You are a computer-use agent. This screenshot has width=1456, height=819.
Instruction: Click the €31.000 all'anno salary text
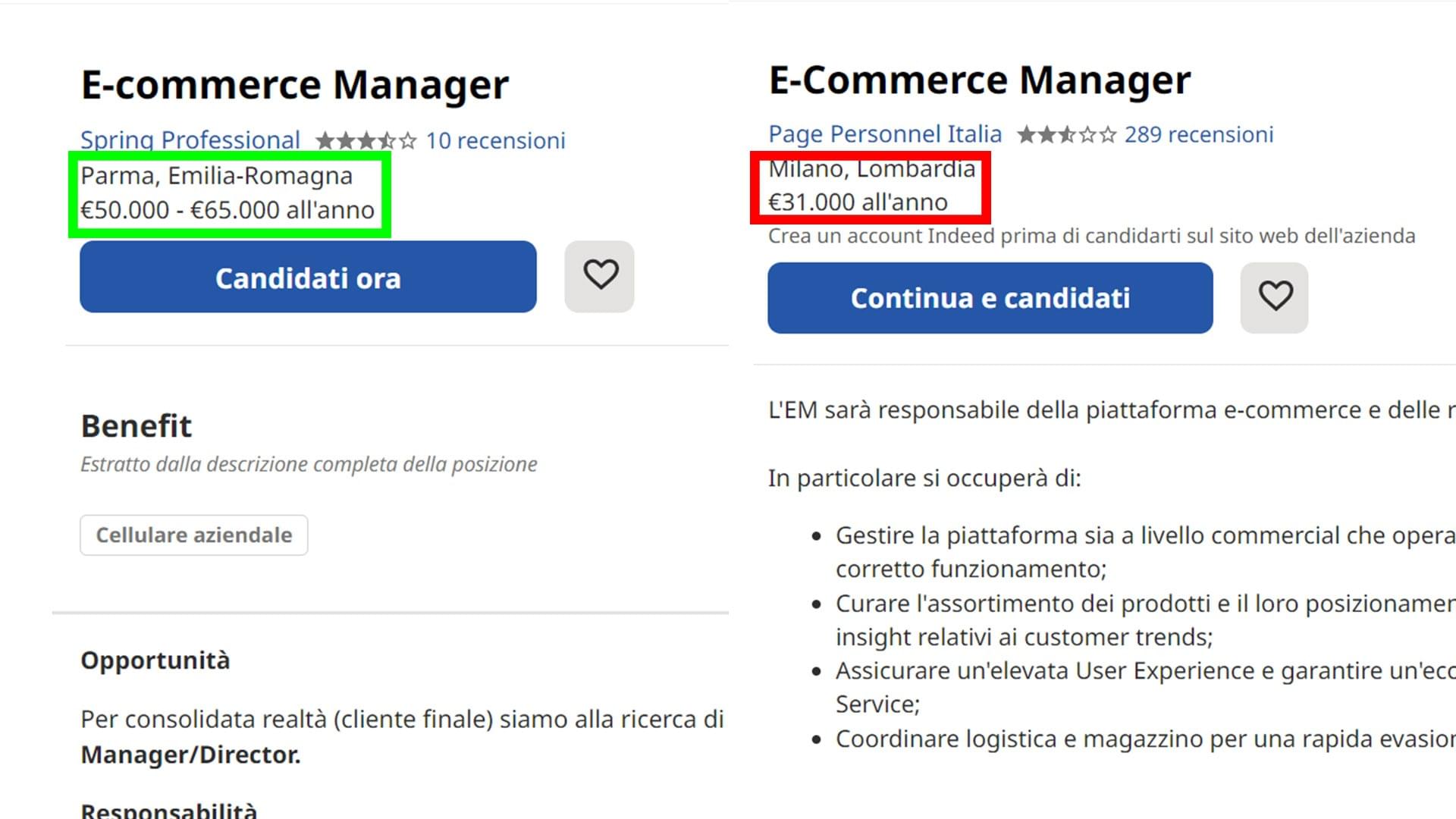tap(858, 202)
